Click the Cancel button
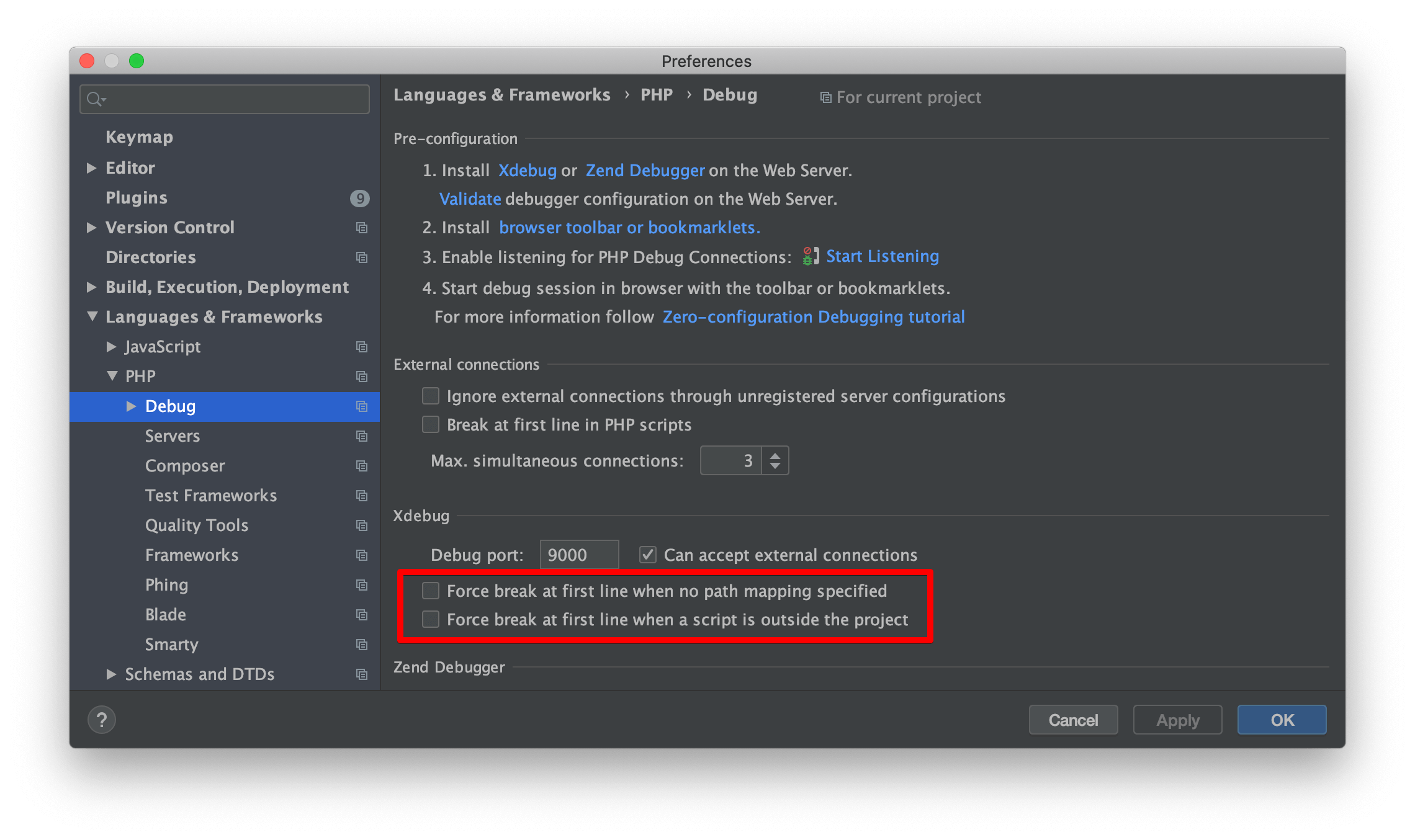The height and width of the screenshot is (840, 1415). tap(1074, 720)
